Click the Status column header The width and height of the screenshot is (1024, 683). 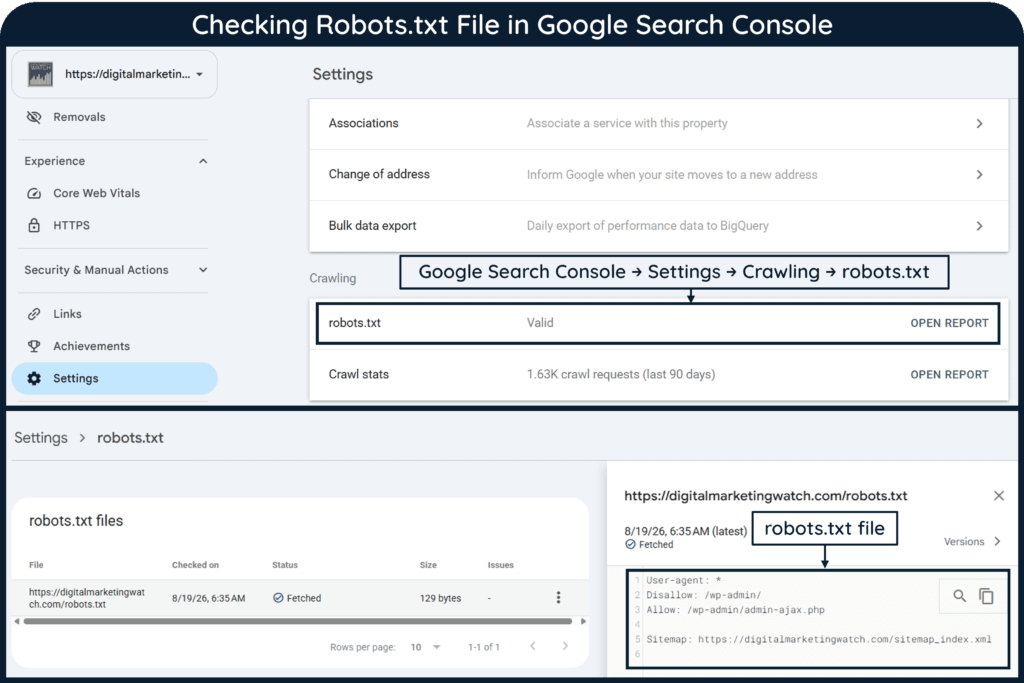coord(285,565)
